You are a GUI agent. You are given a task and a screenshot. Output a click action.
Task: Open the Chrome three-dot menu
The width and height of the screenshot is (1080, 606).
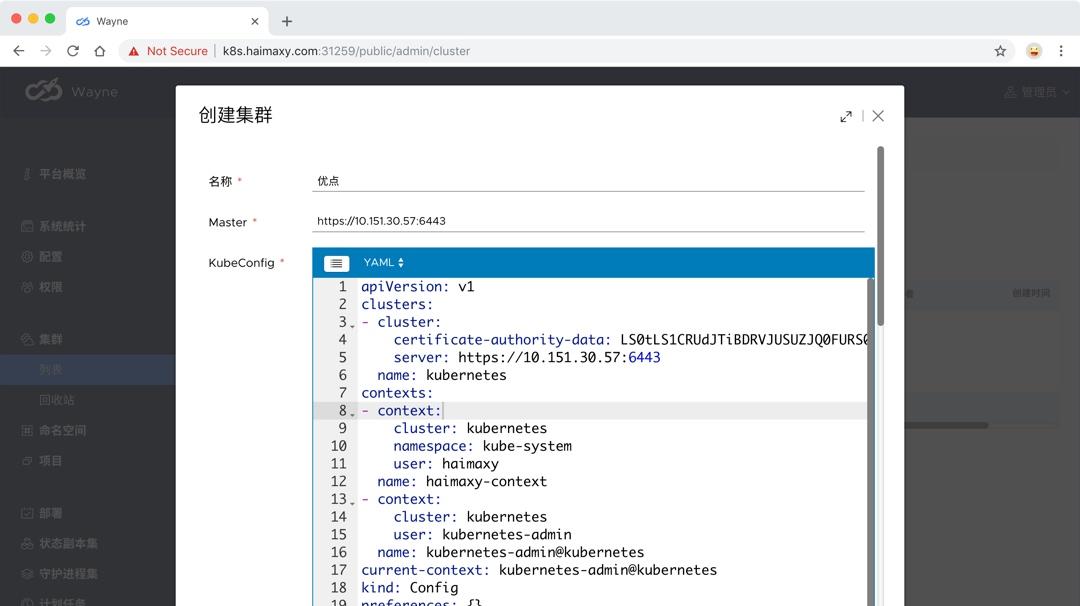(1061, 51)
